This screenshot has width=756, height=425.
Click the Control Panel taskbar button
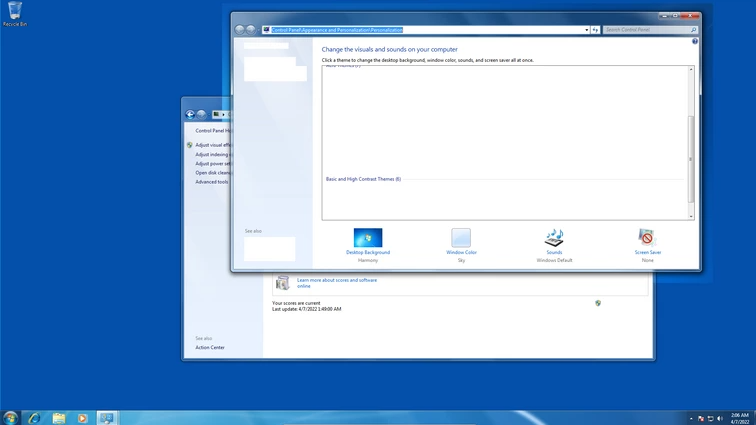pos(107,418)
